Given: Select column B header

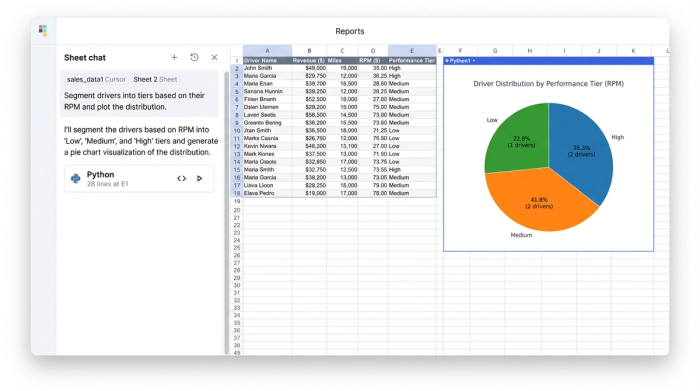Looking at the screenshot, I should (309, 50).
